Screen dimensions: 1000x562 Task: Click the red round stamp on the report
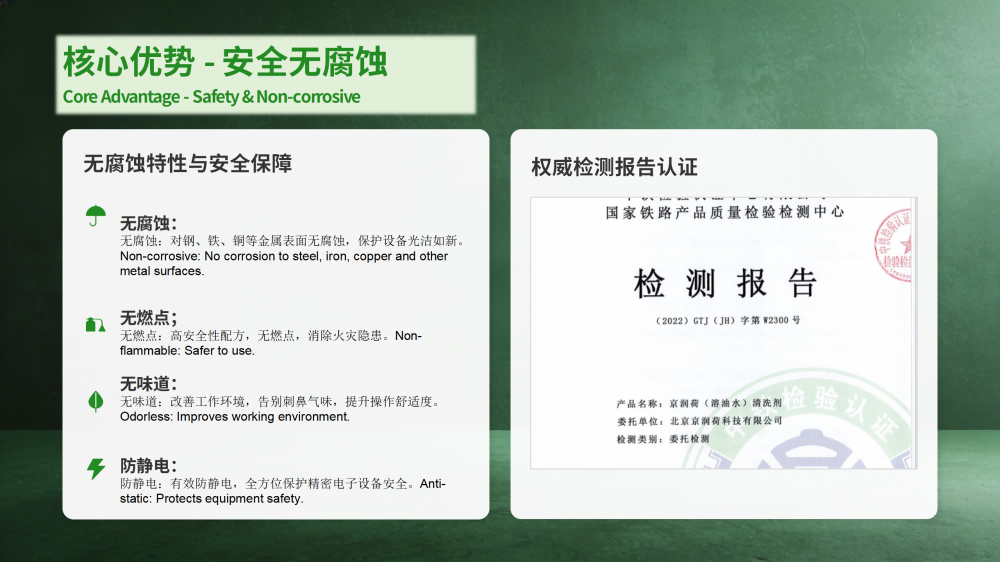893,245
